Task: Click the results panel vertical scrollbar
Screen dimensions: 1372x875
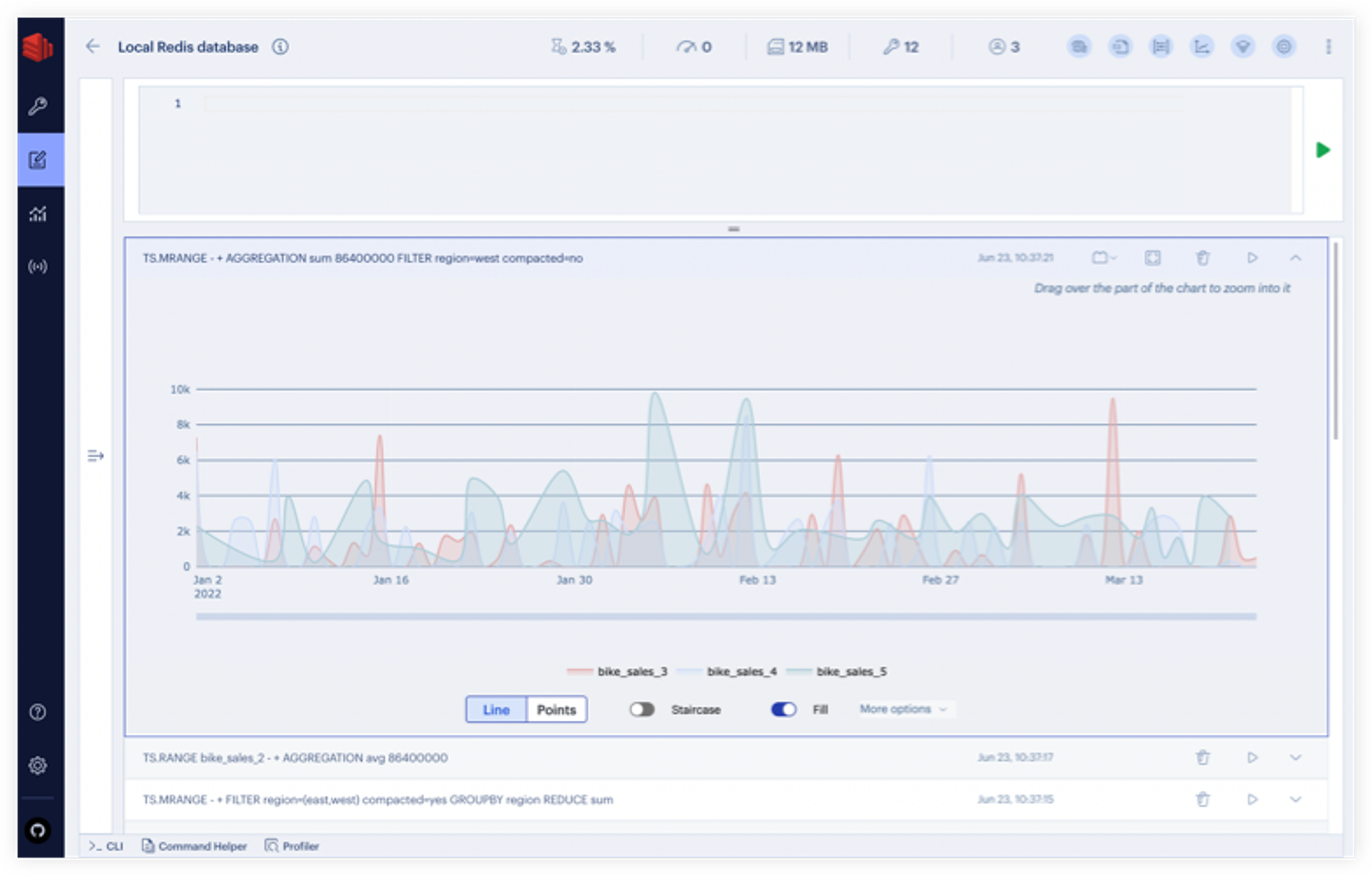Action: pyautogui.click(x=1336, y=340)
